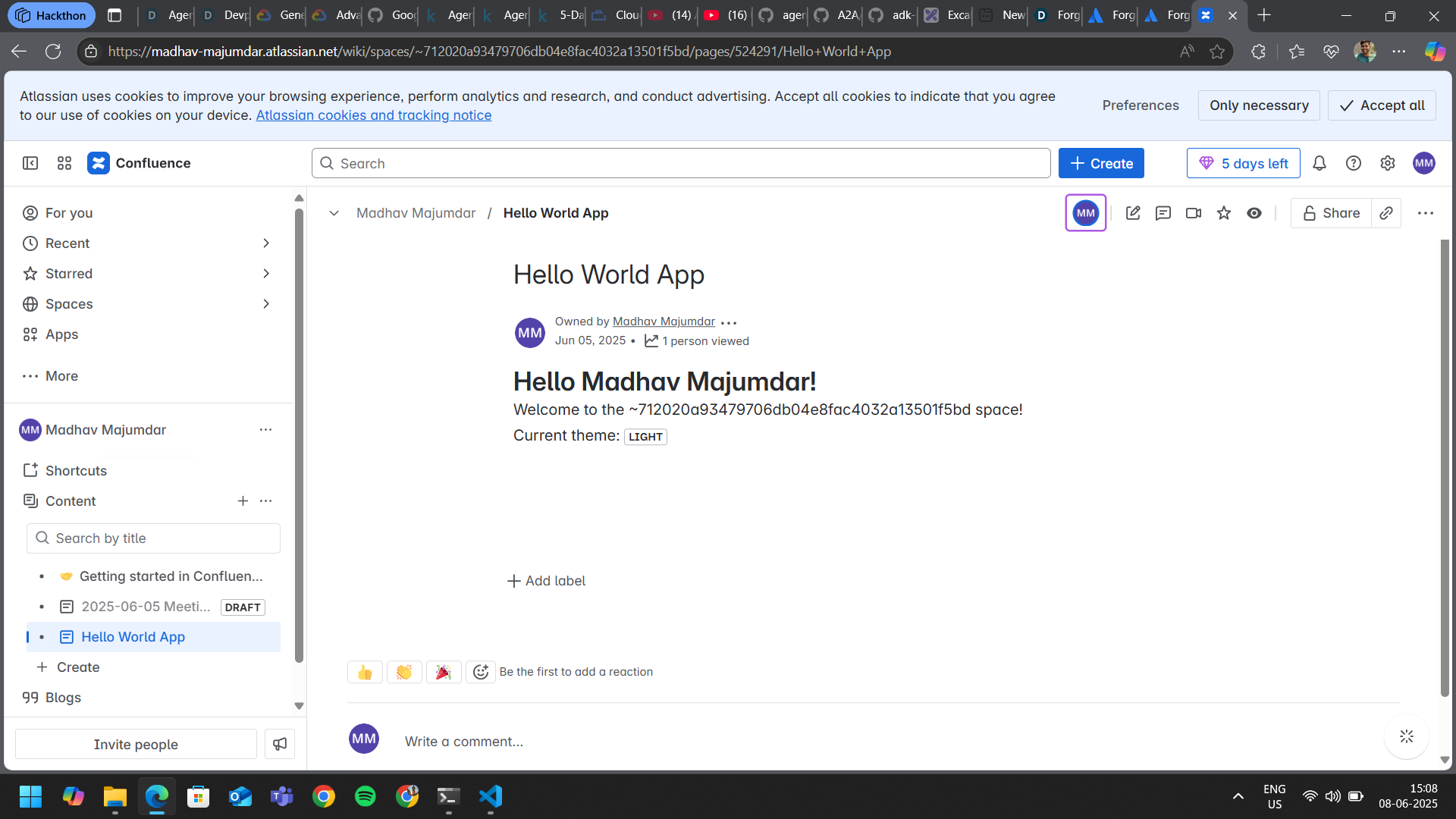This screenshot has height=819, width=1456.
Task: Select Getting started in Confluence page
Action: coord(171,576)
